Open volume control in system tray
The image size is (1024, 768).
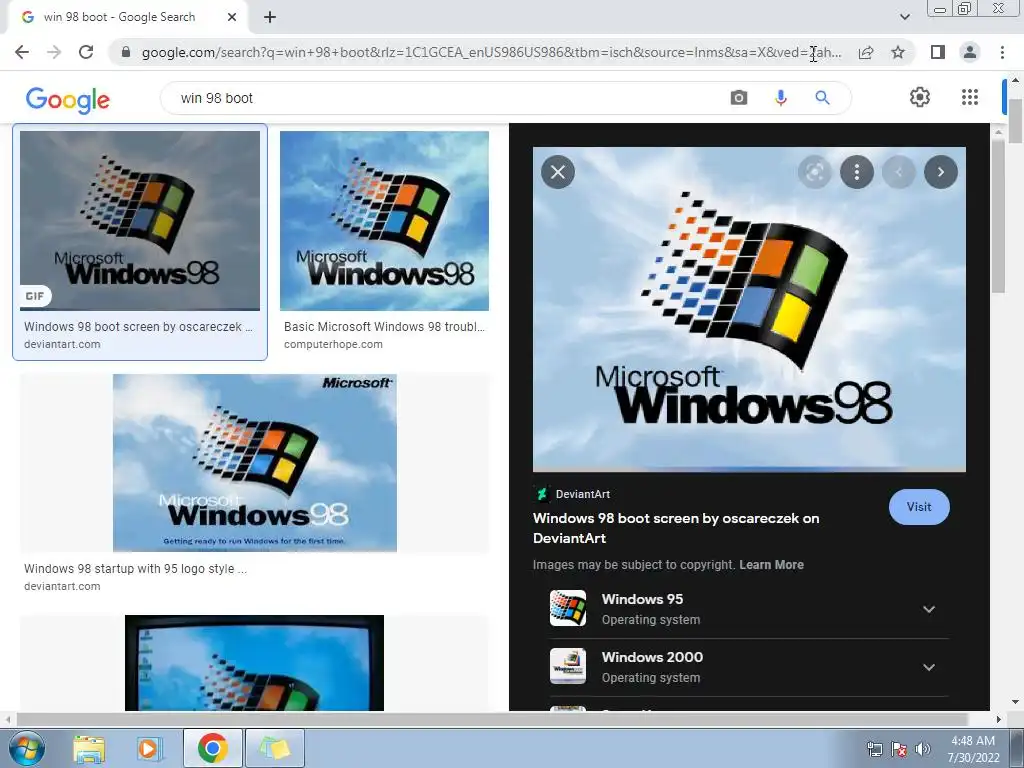pos(923,749)
